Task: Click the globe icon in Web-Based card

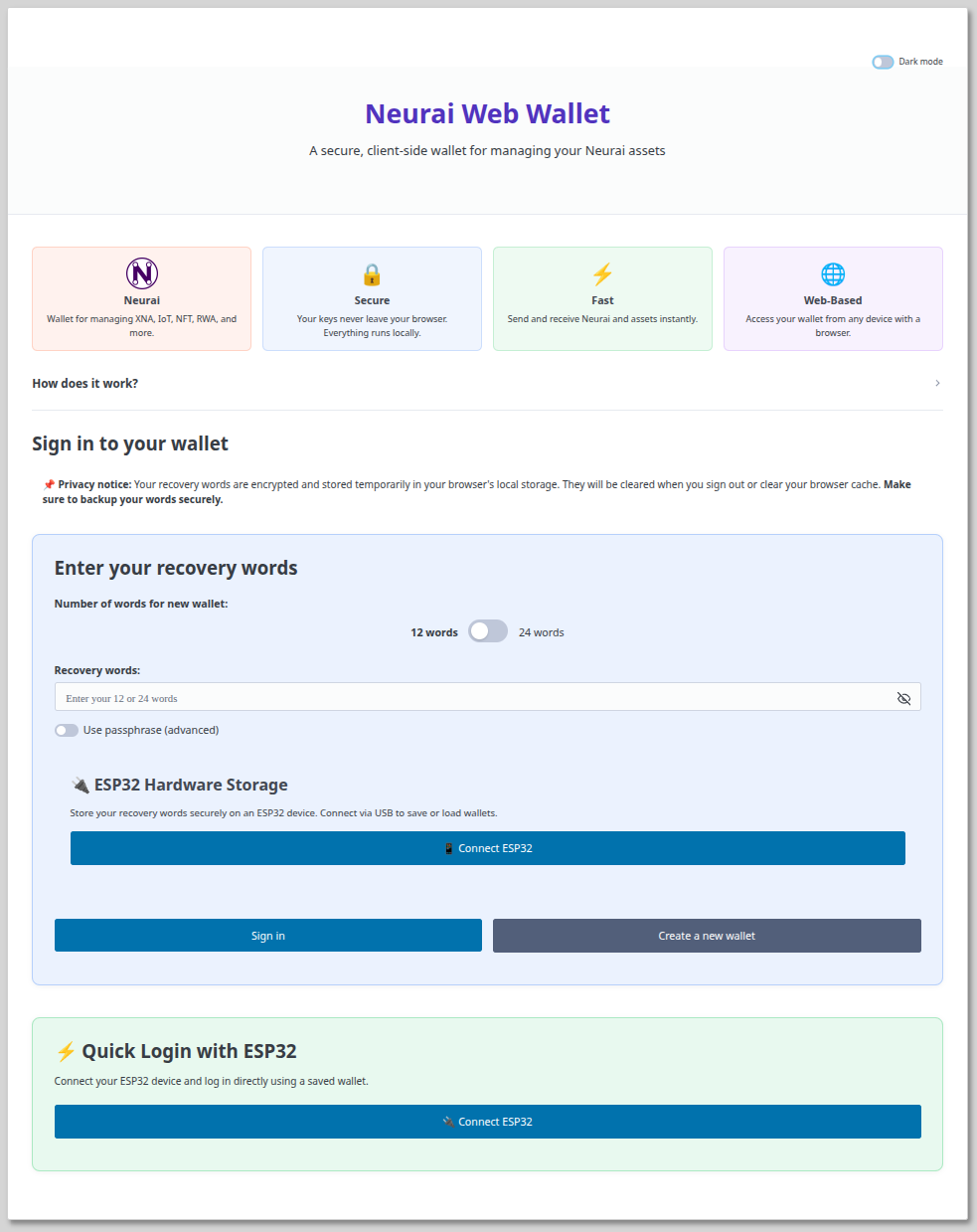Action: click(x=833, y=272)
